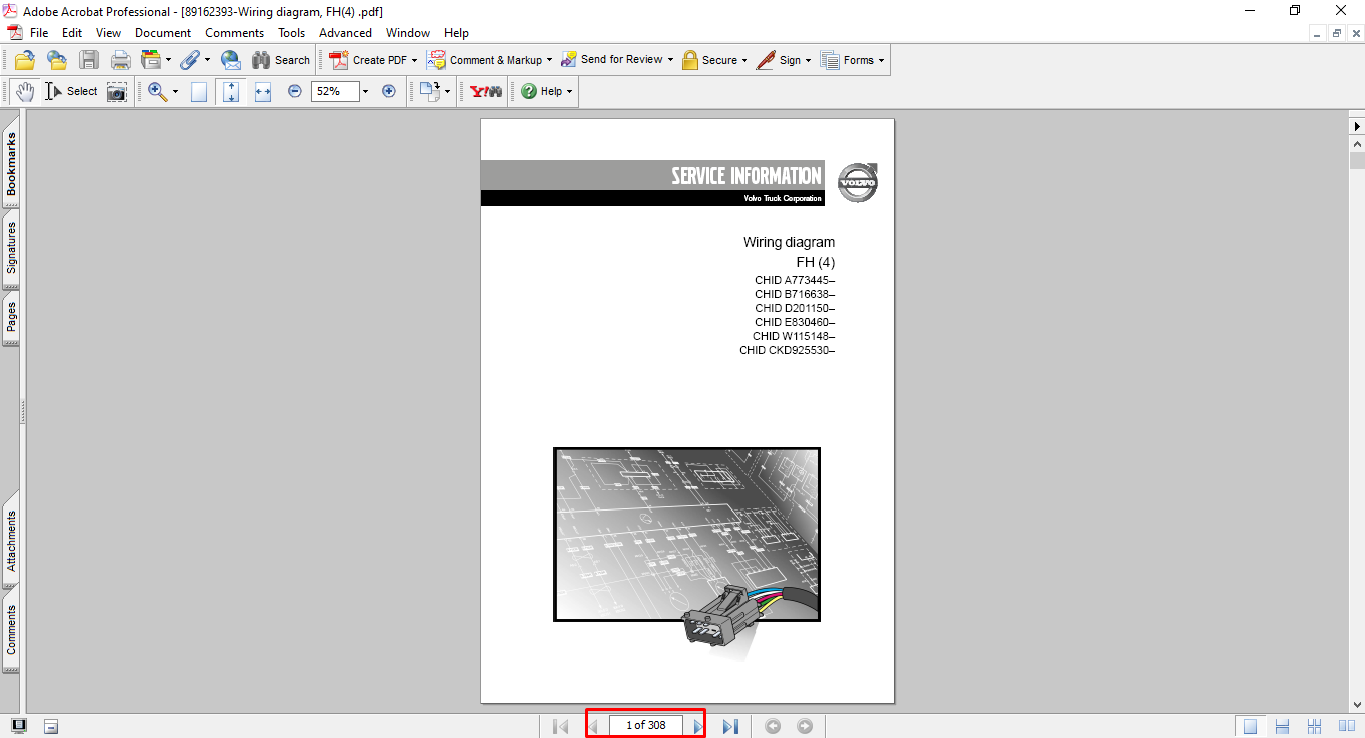Click the Select text tool button
The height and width of the screenshot is (738, 1365).
tap(71, 91)
